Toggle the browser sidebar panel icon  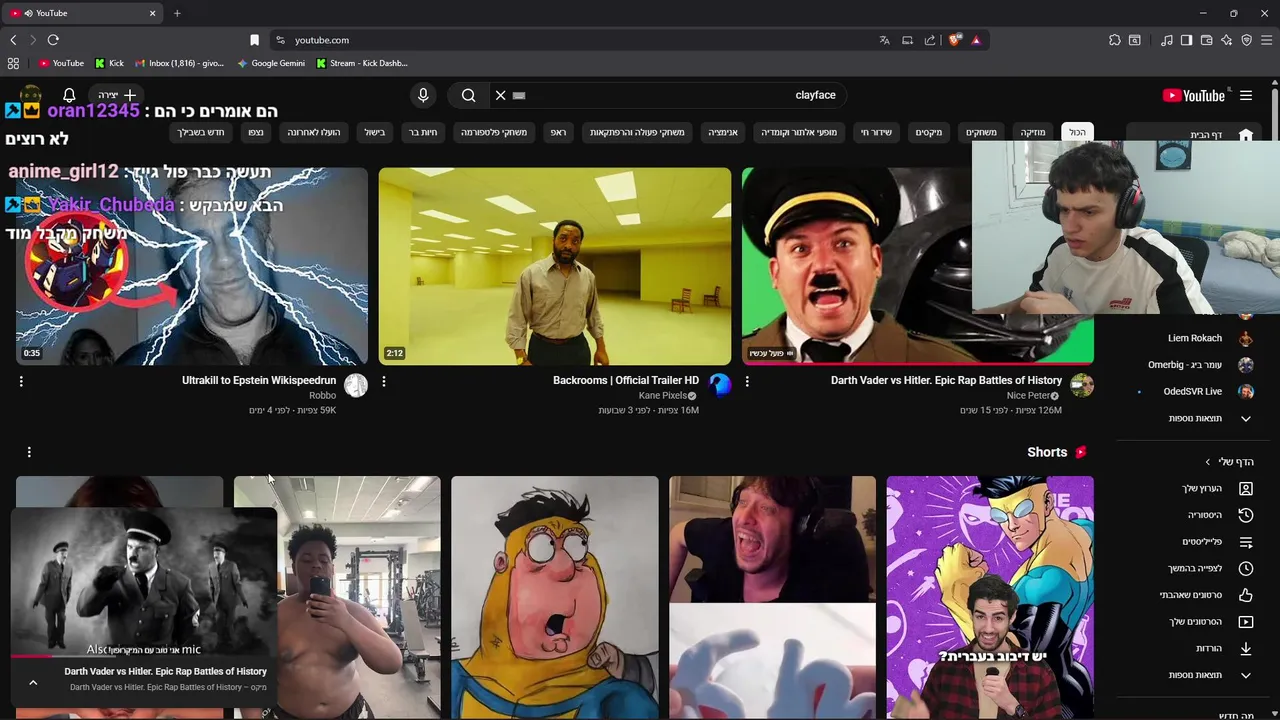(1186, 40)
